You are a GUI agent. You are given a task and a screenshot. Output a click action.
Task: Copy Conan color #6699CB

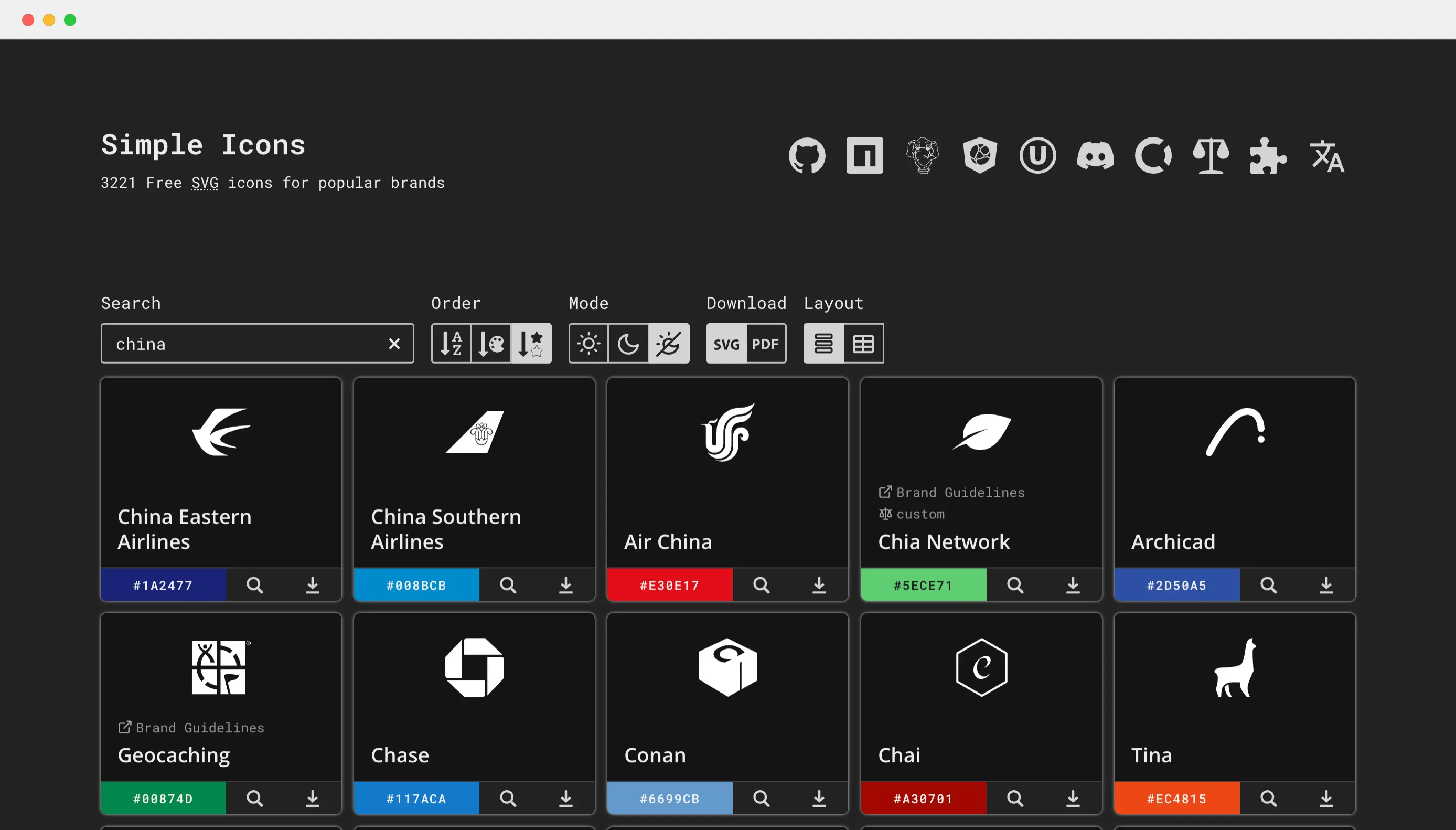point(670,798)
